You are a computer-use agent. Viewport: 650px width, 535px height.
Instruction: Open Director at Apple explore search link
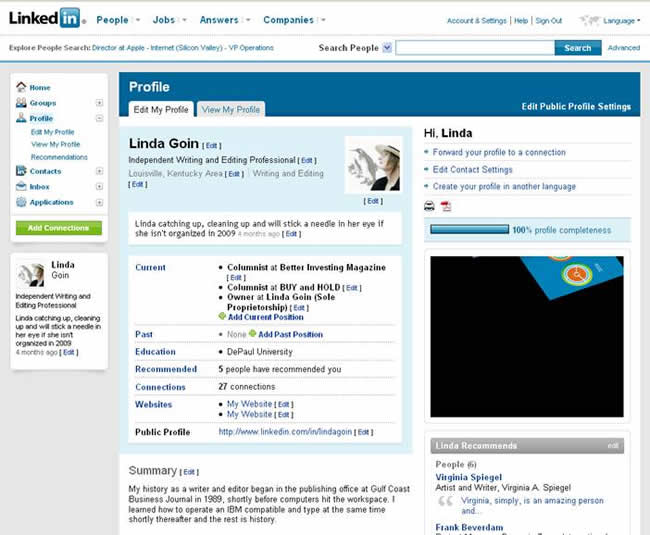pos(118,48)
